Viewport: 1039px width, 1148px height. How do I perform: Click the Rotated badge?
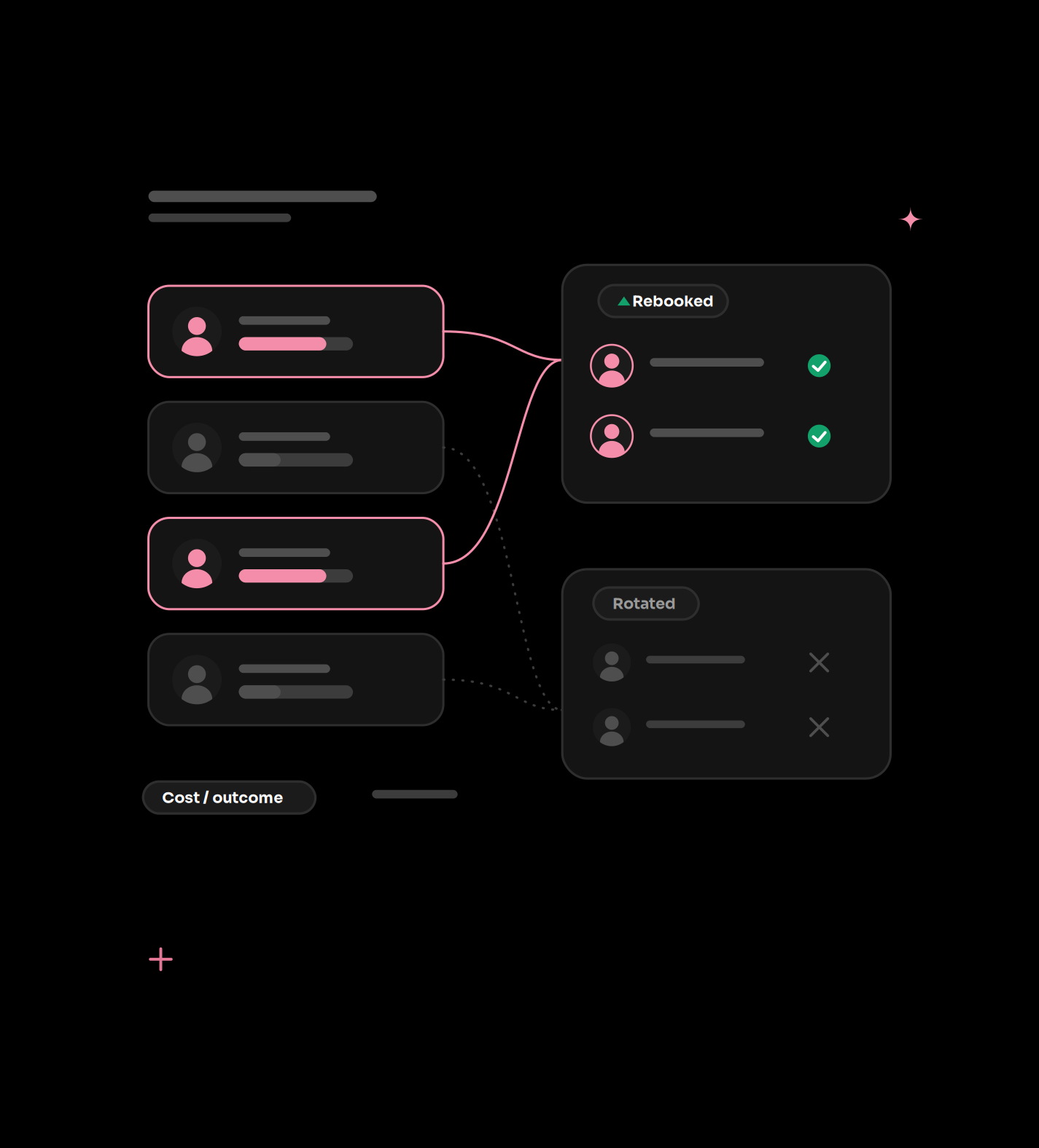pos(646,604)
